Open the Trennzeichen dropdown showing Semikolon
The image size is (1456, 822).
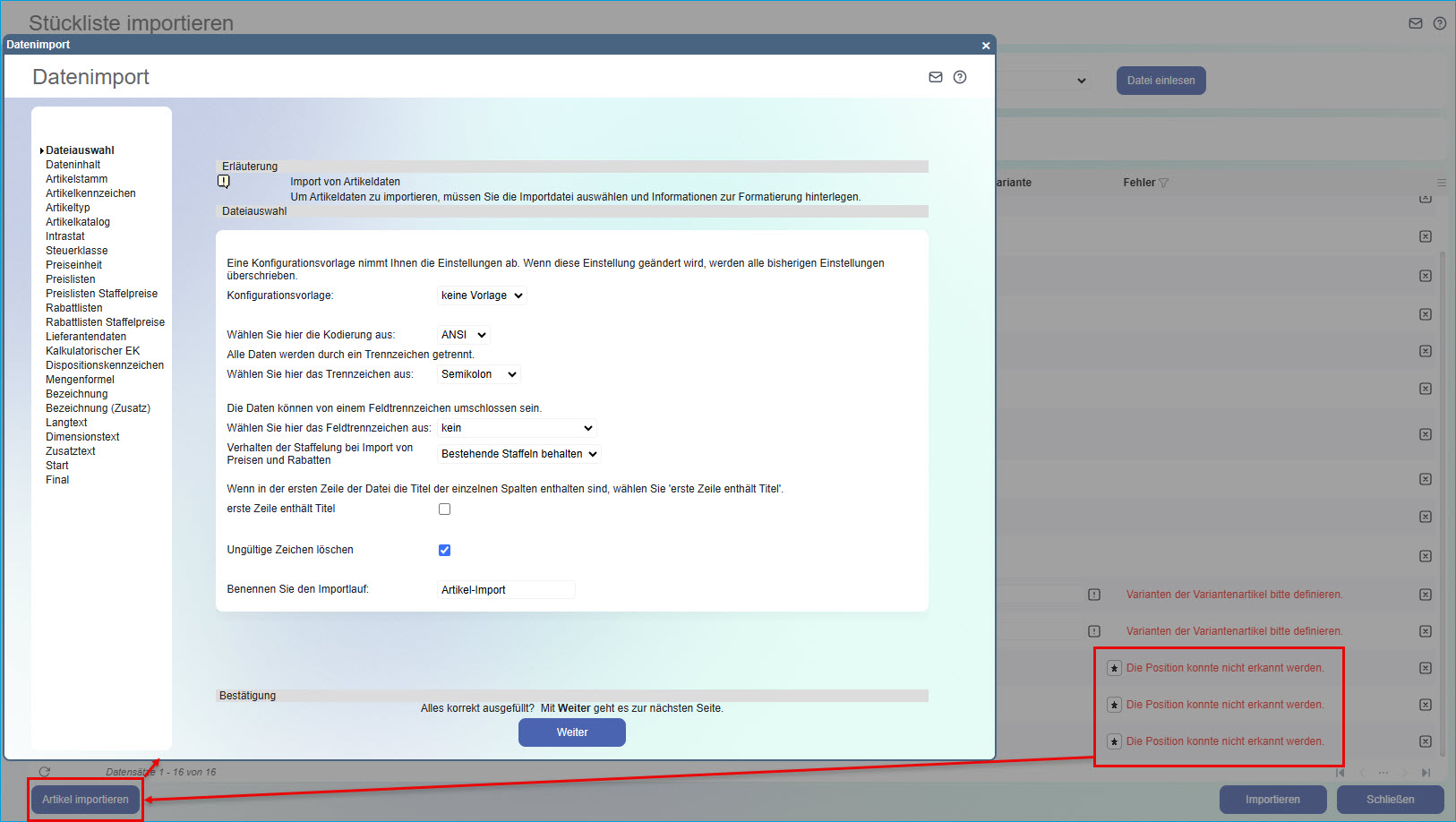coord(479,374)
